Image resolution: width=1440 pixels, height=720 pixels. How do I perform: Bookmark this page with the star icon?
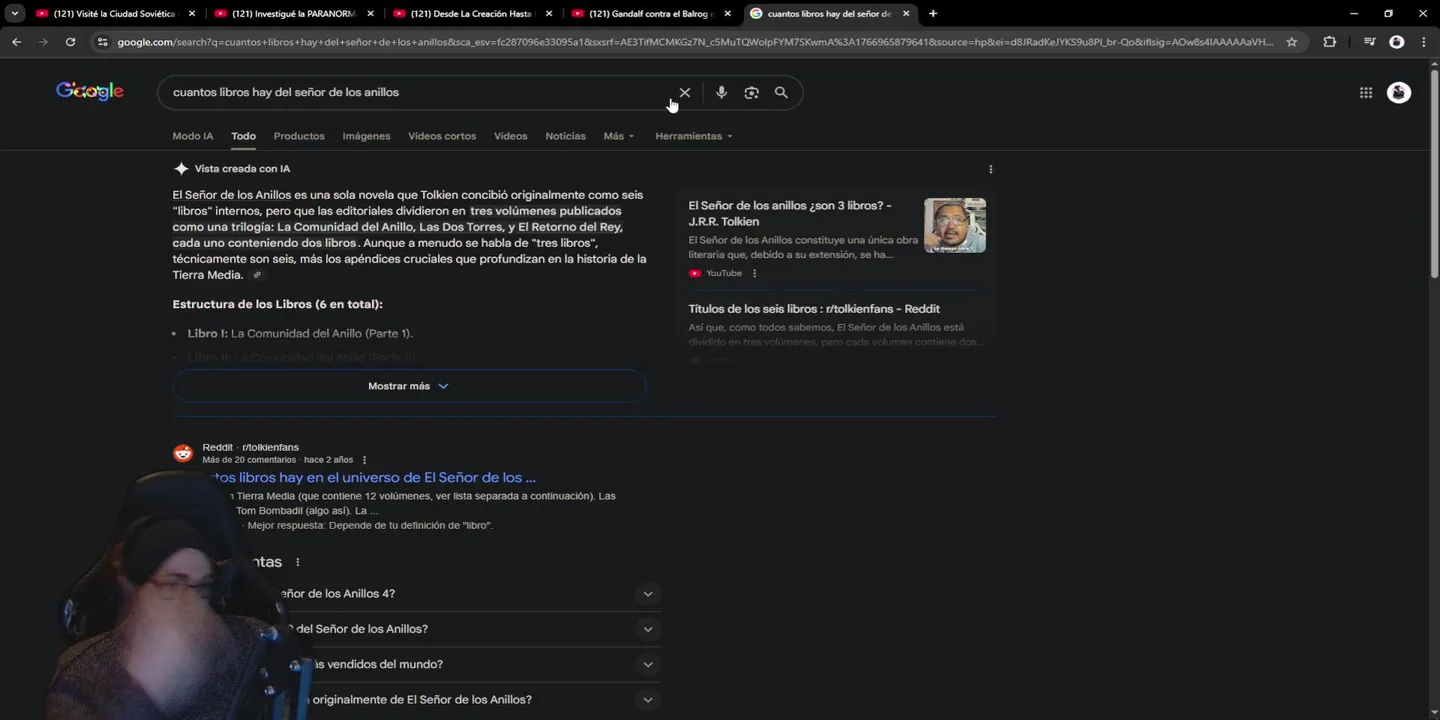pos(1292,42)
